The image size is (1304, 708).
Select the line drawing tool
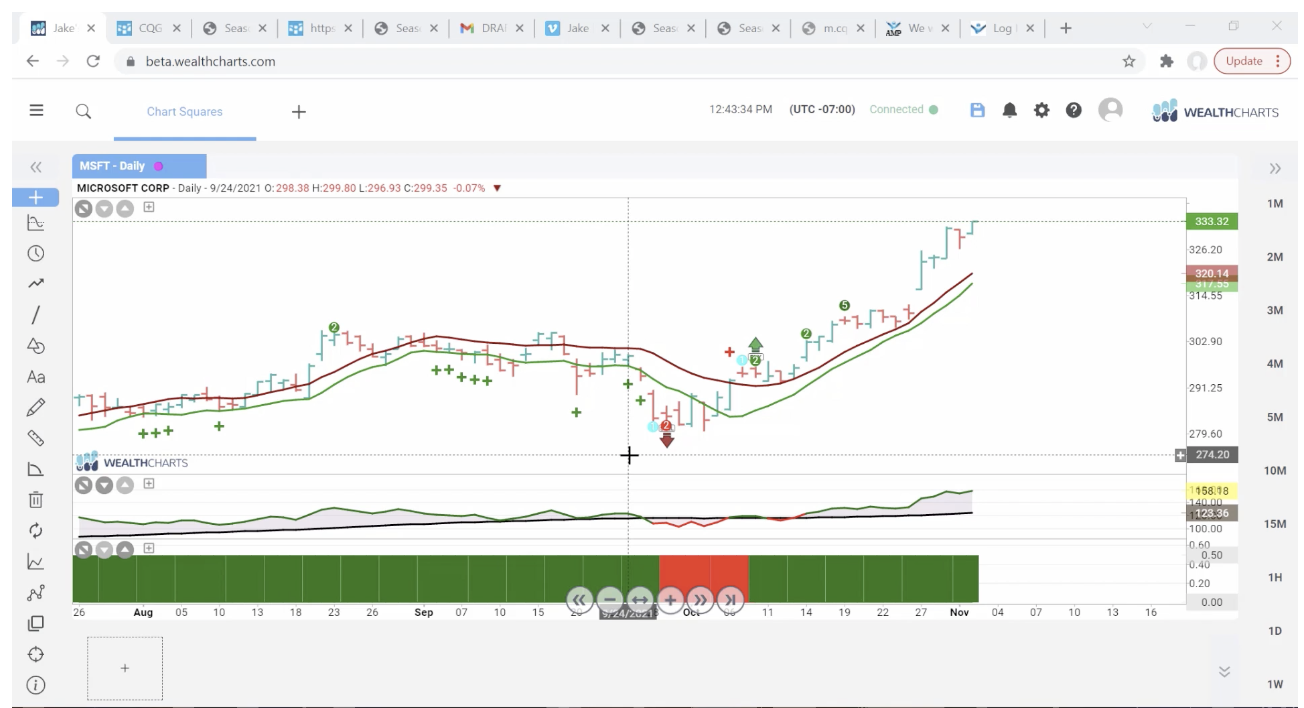coord(36,315)
